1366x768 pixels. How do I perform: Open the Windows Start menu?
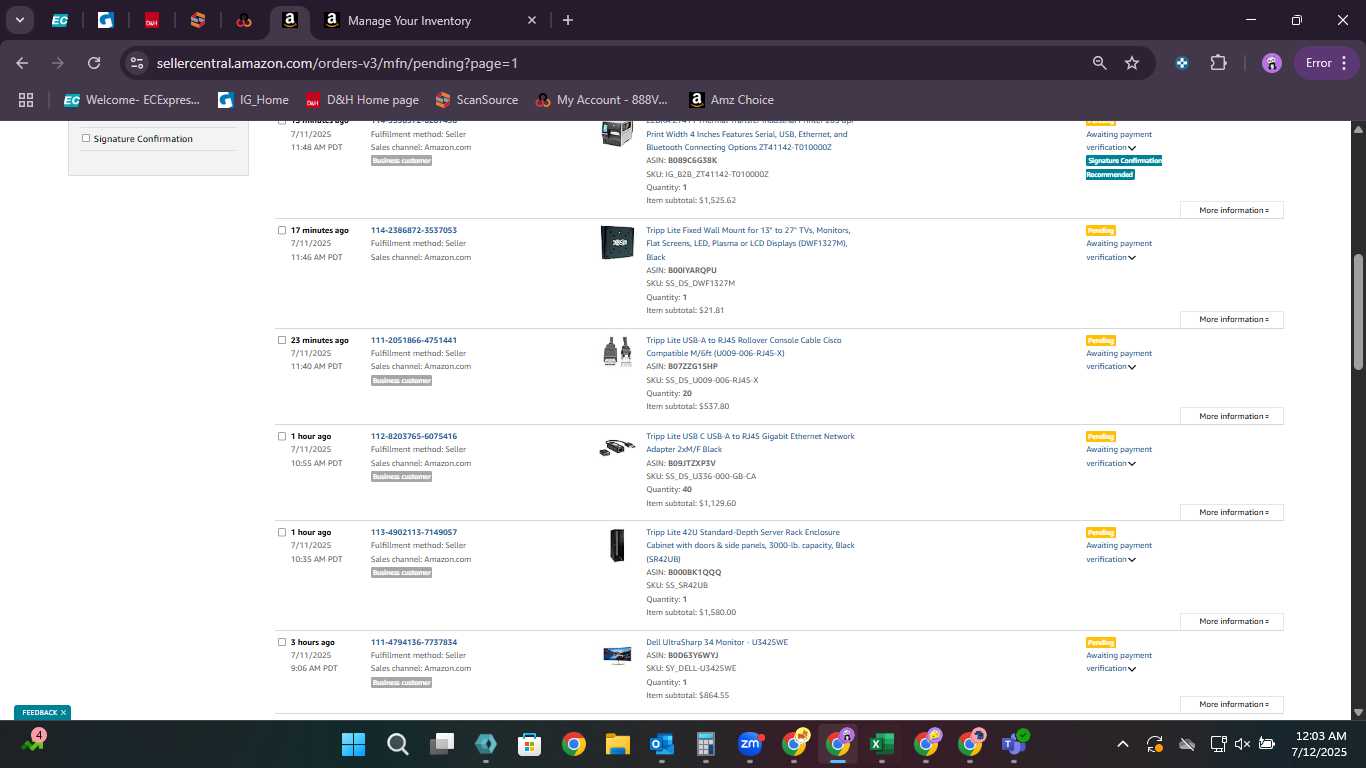coord(353,744)
